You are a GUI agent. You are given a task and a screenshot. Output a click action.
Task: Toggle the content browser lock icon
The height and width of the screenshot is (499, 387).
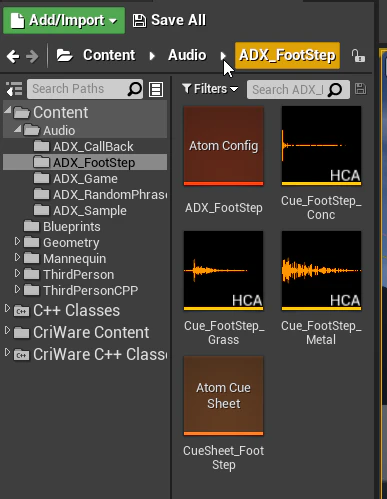pos(358,56)
